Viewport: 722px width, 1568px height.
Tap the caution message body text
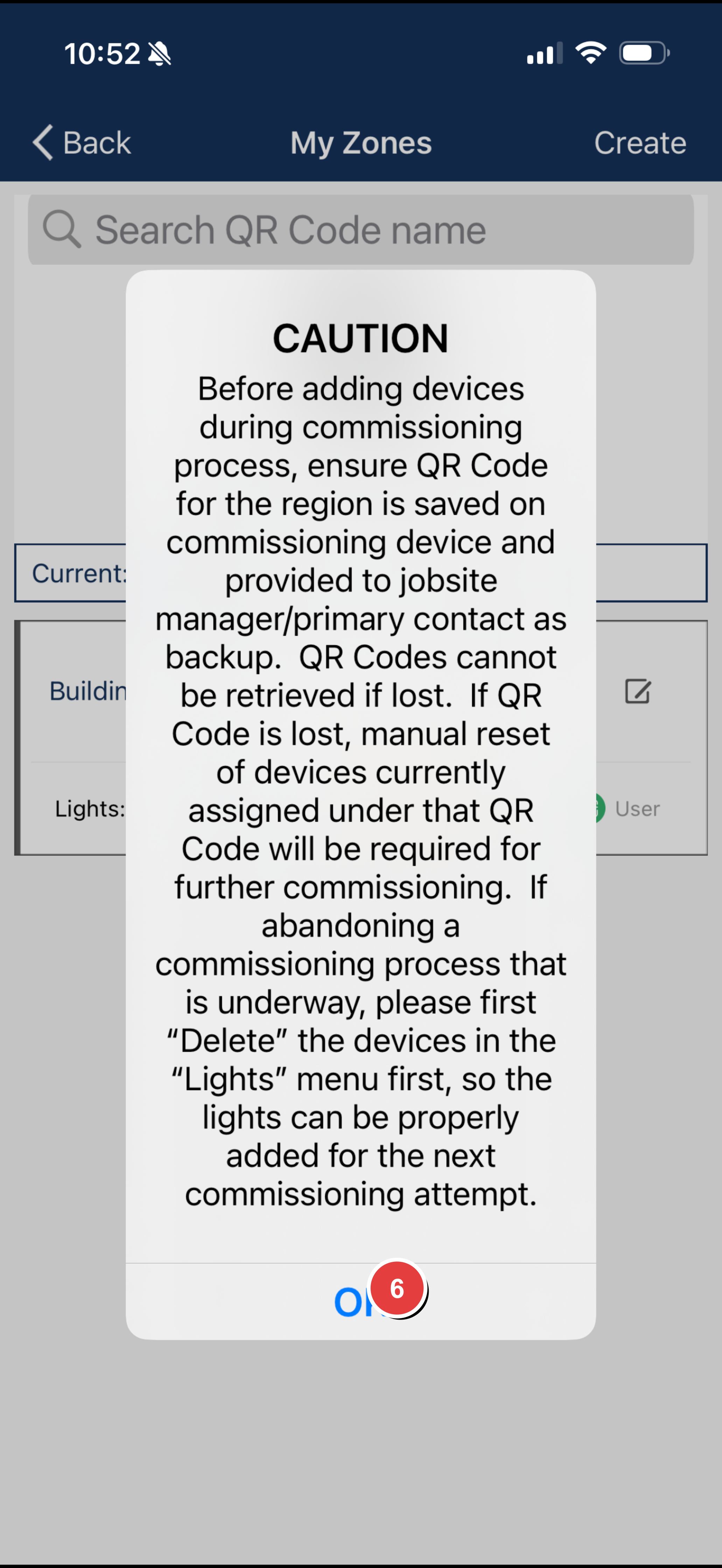[361, 791]
